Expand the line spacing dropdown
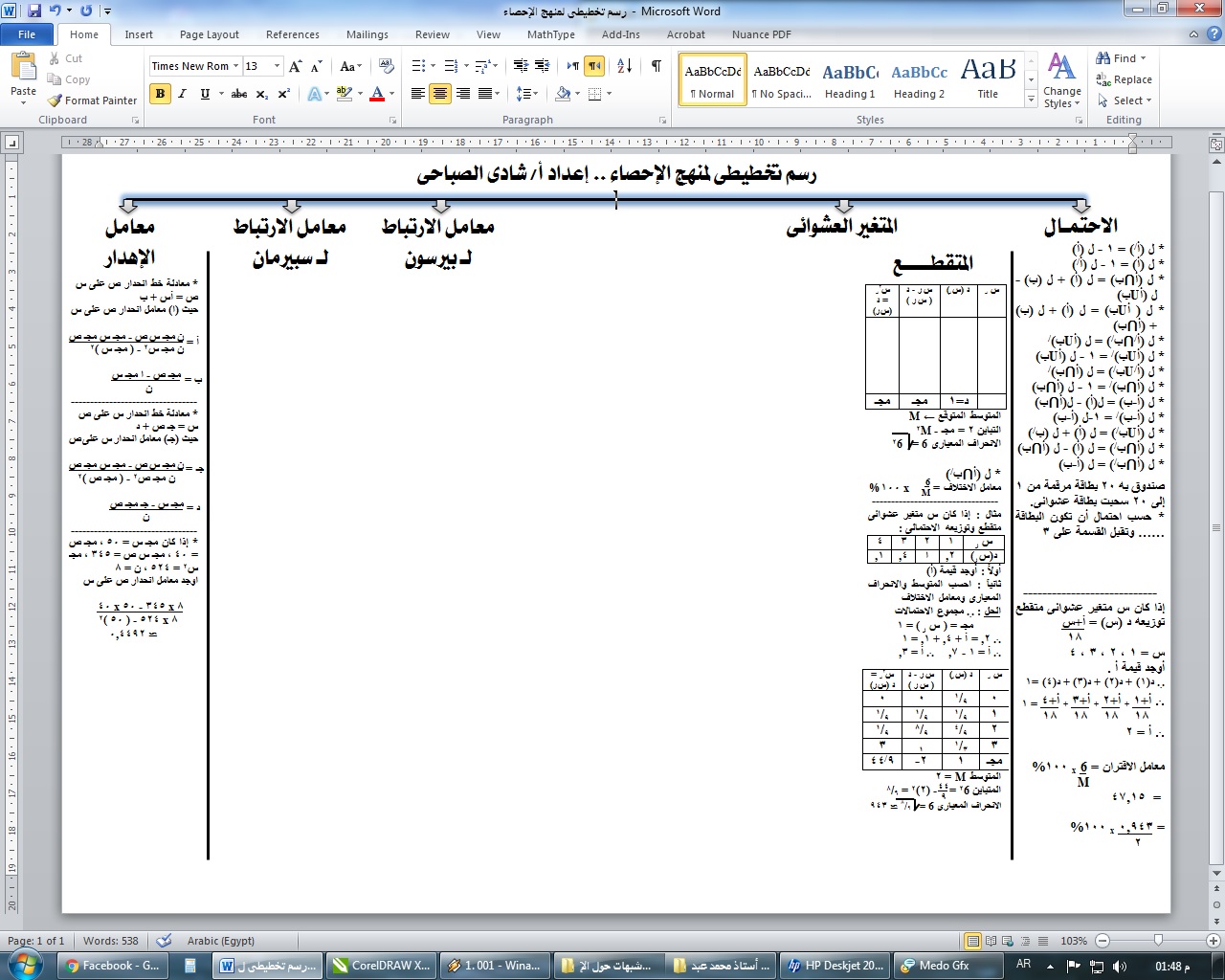This screenshot has height=980, width=1225. [533, 94]
